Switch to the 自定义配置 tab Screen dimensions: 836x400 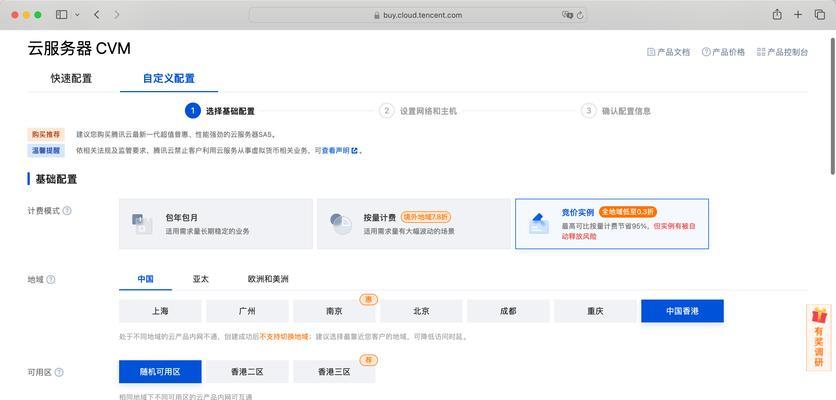168,78
